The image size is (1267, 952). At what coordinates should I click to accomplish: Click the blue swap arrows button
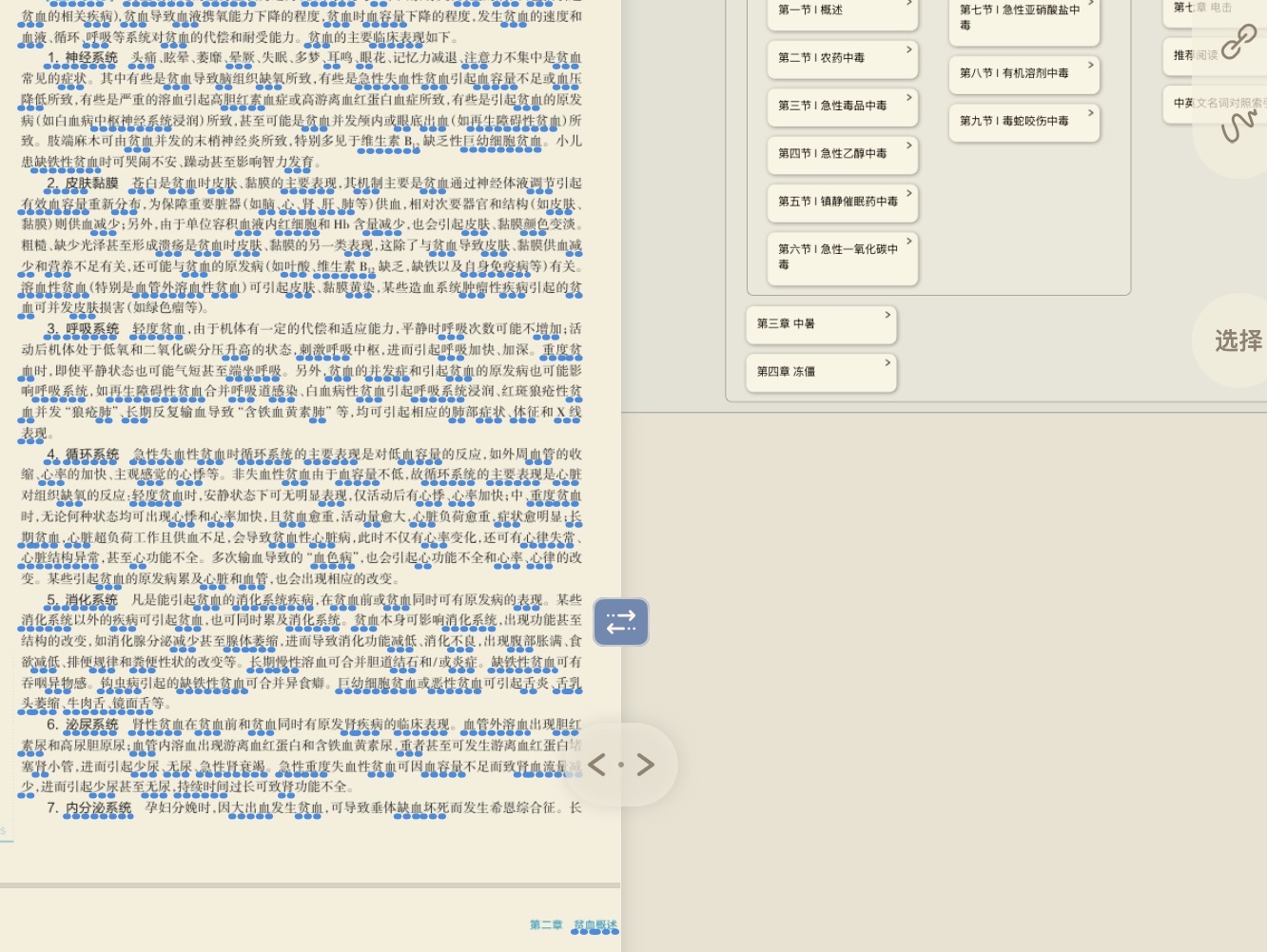[621, 622]
